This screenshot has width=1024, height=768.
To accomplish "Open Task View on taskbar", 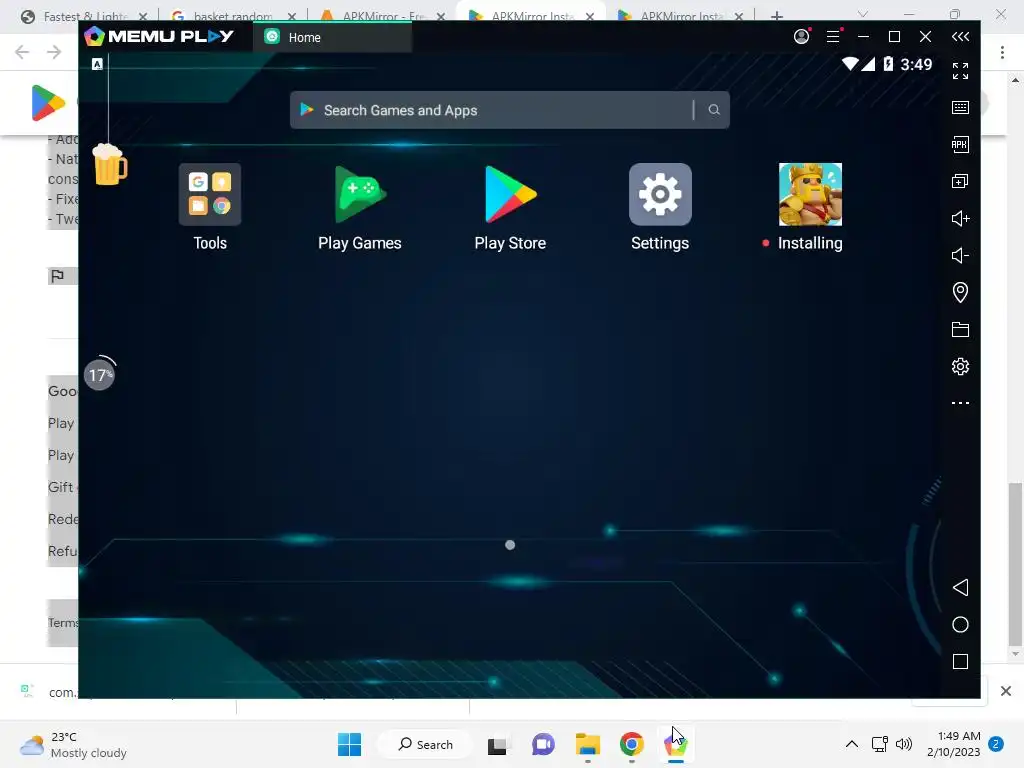I will (x=498, y=744).
